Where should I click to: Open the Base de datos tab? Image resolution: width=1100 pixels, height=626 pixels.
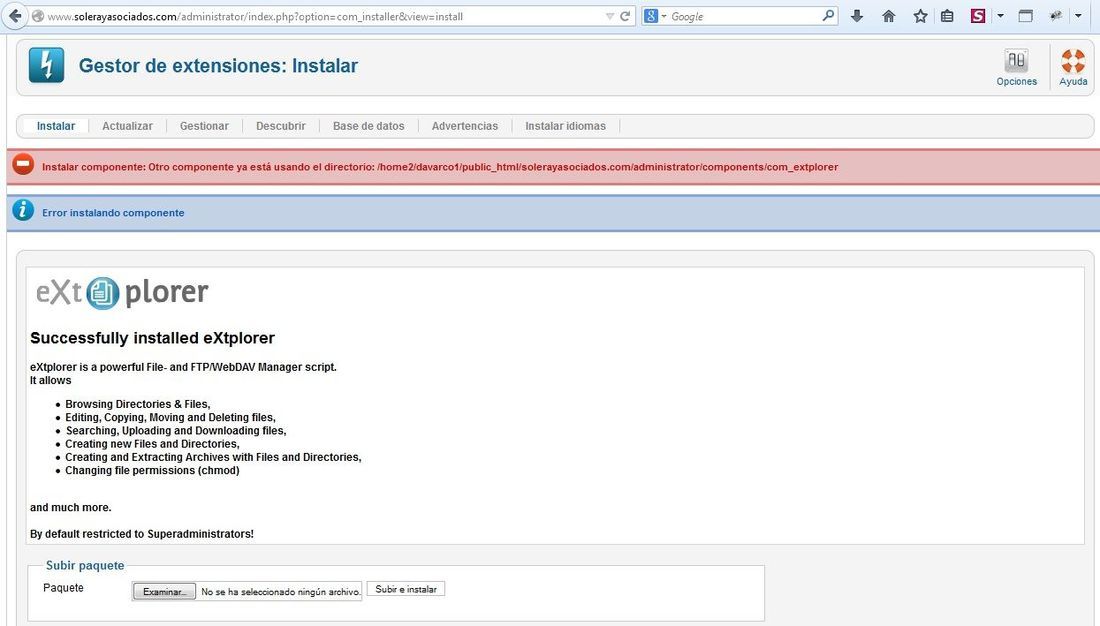pyautogui.click(x=368, y=126)
